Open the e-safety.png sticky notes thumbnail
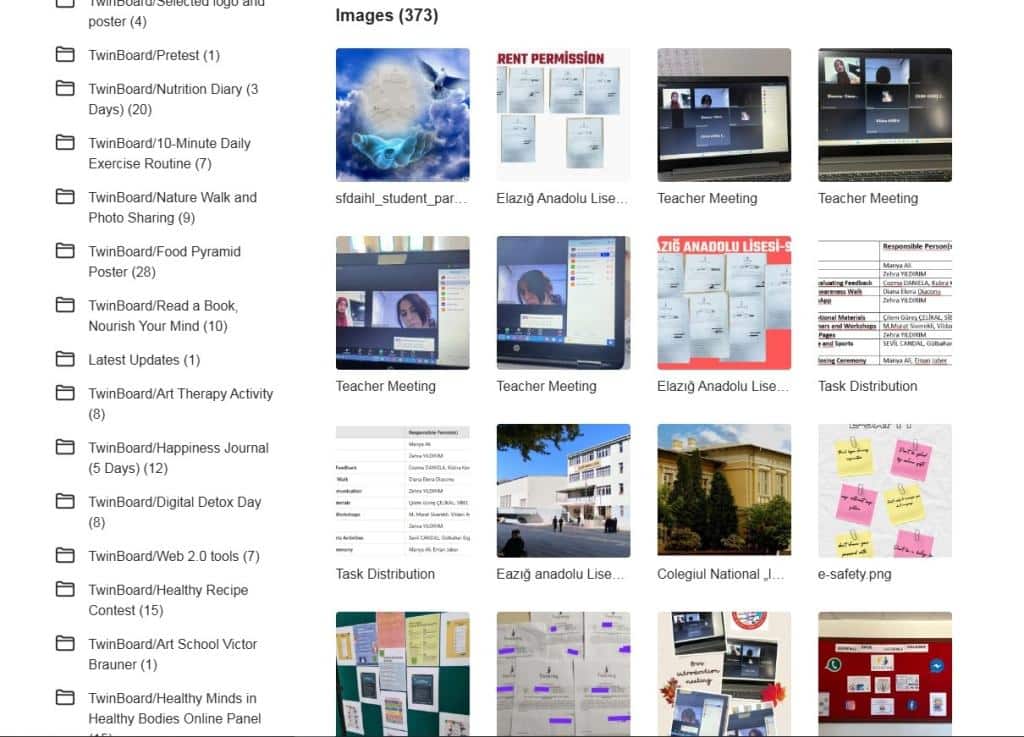 (x=884, y=490)
